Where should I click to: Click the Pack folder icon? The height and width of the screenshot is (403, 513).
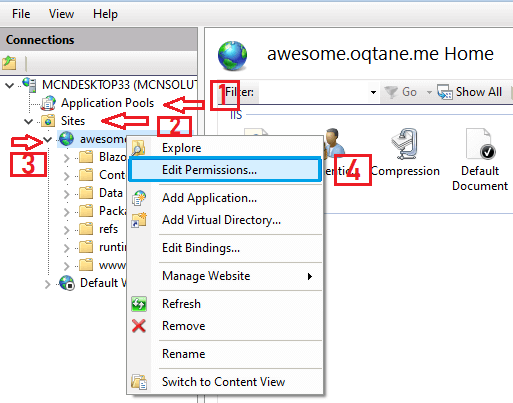(86, 210)
